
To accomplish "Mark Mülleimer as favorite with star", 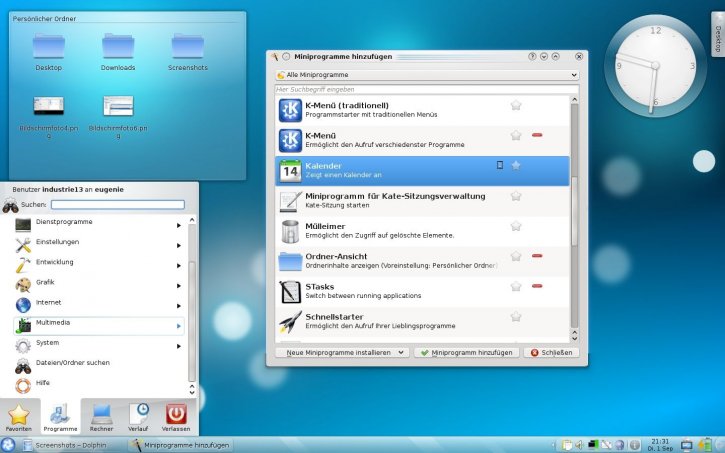I will coord(516,226).
